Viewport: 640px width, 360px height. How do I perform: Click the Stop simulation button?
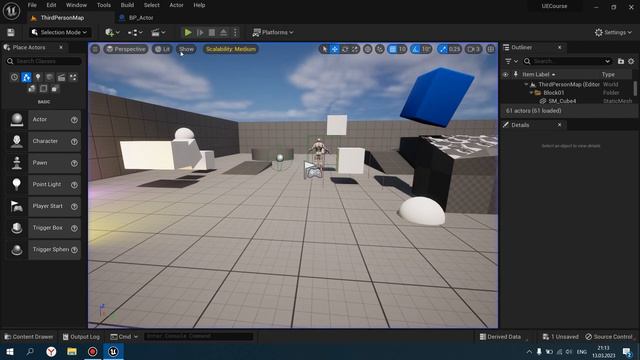pos(212,32)
